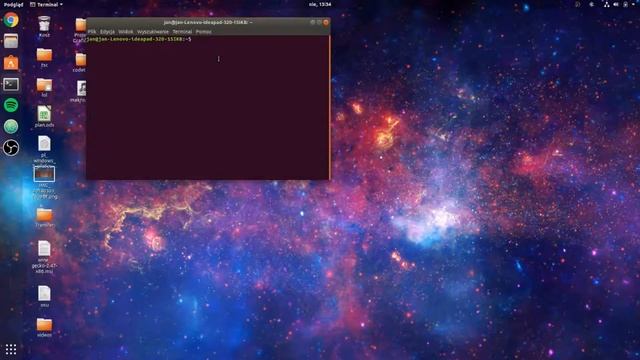Click the volume icon in system tray
640x360 pixels.
[x=616, y=4]
